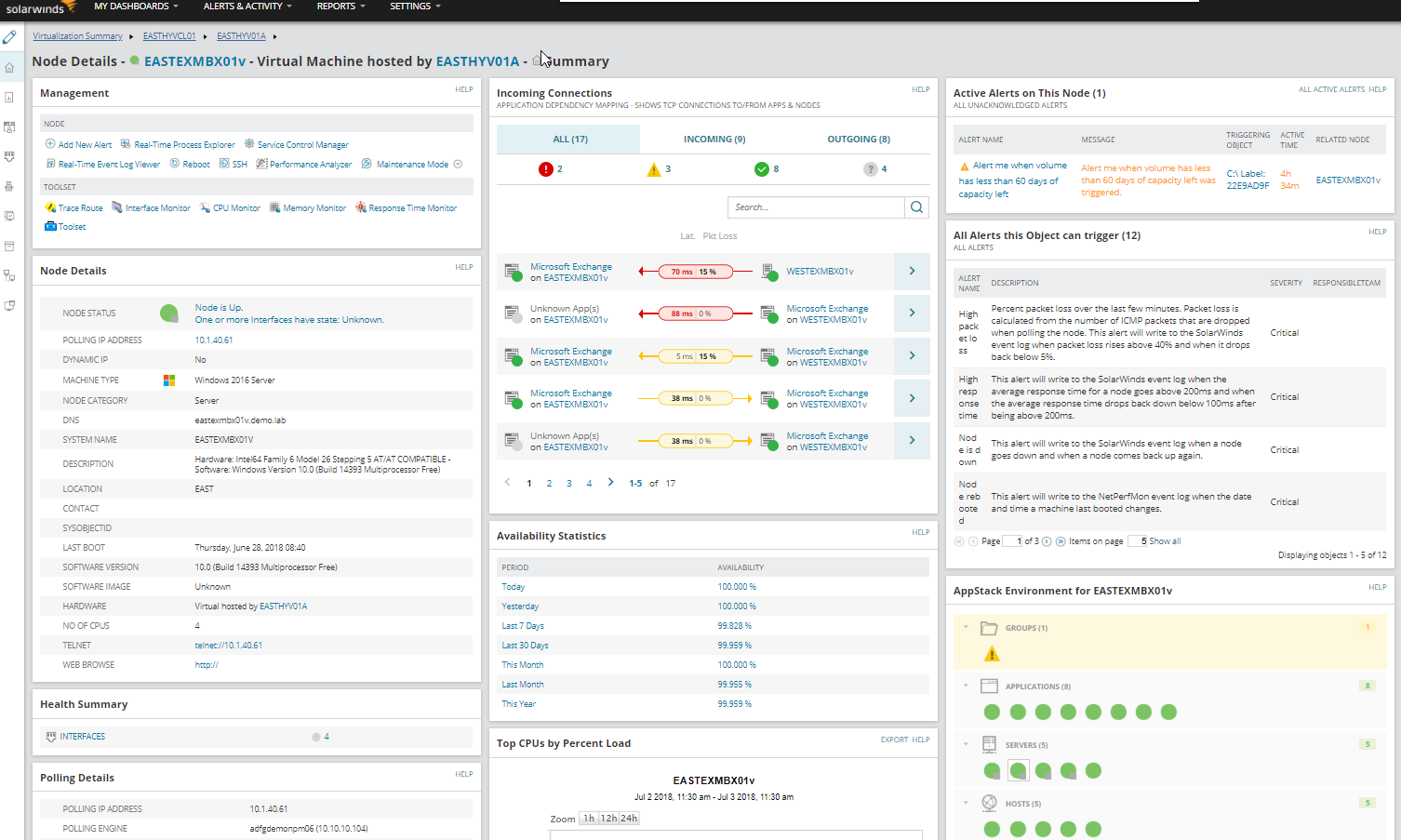Set chart zoom to 12h
Screen dimensions: 1401x840
[608, 819]
